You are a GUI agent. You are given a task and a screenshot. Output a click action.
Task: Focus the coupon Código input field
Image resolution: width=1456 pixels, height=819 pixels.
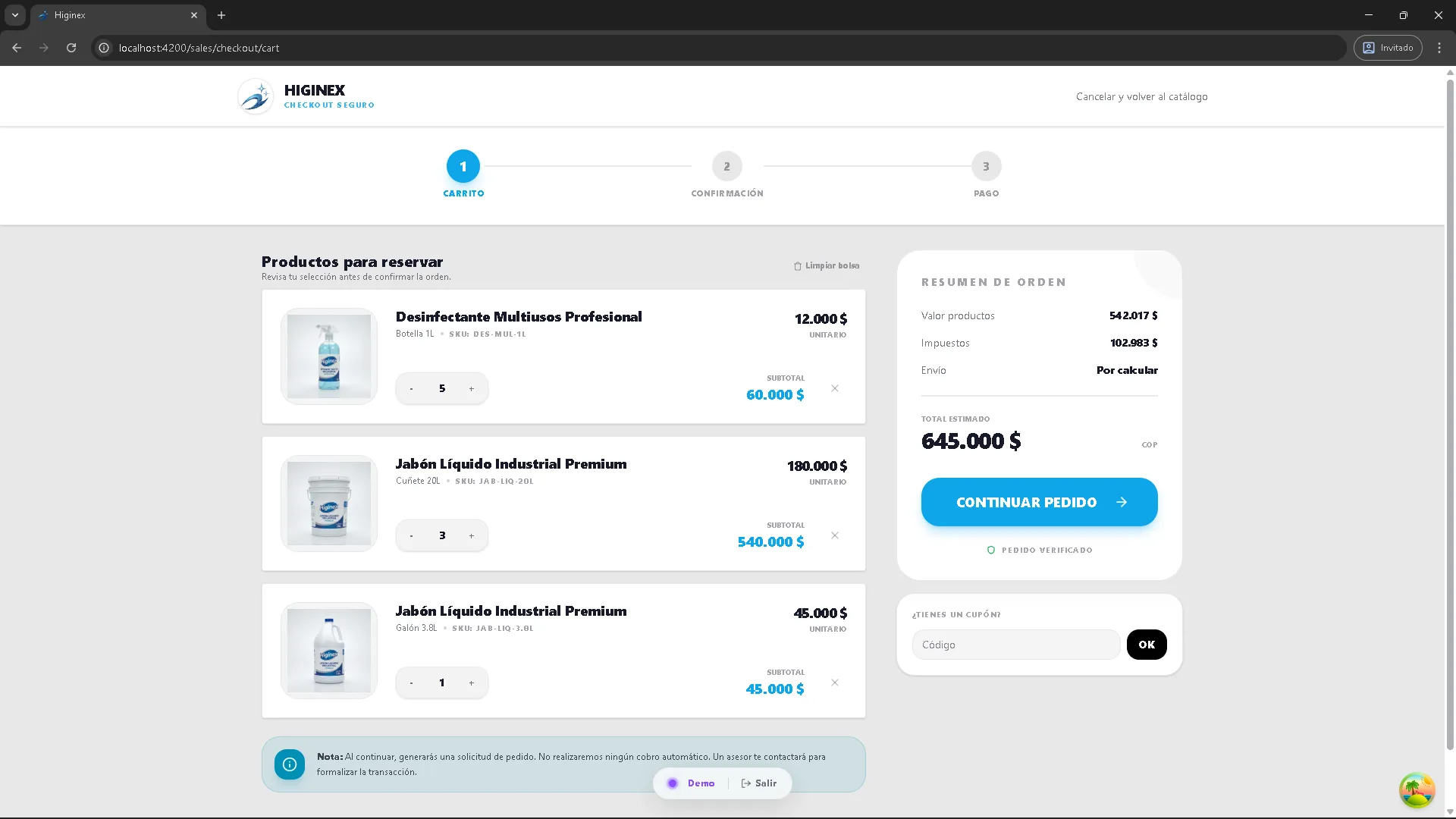1015,645
